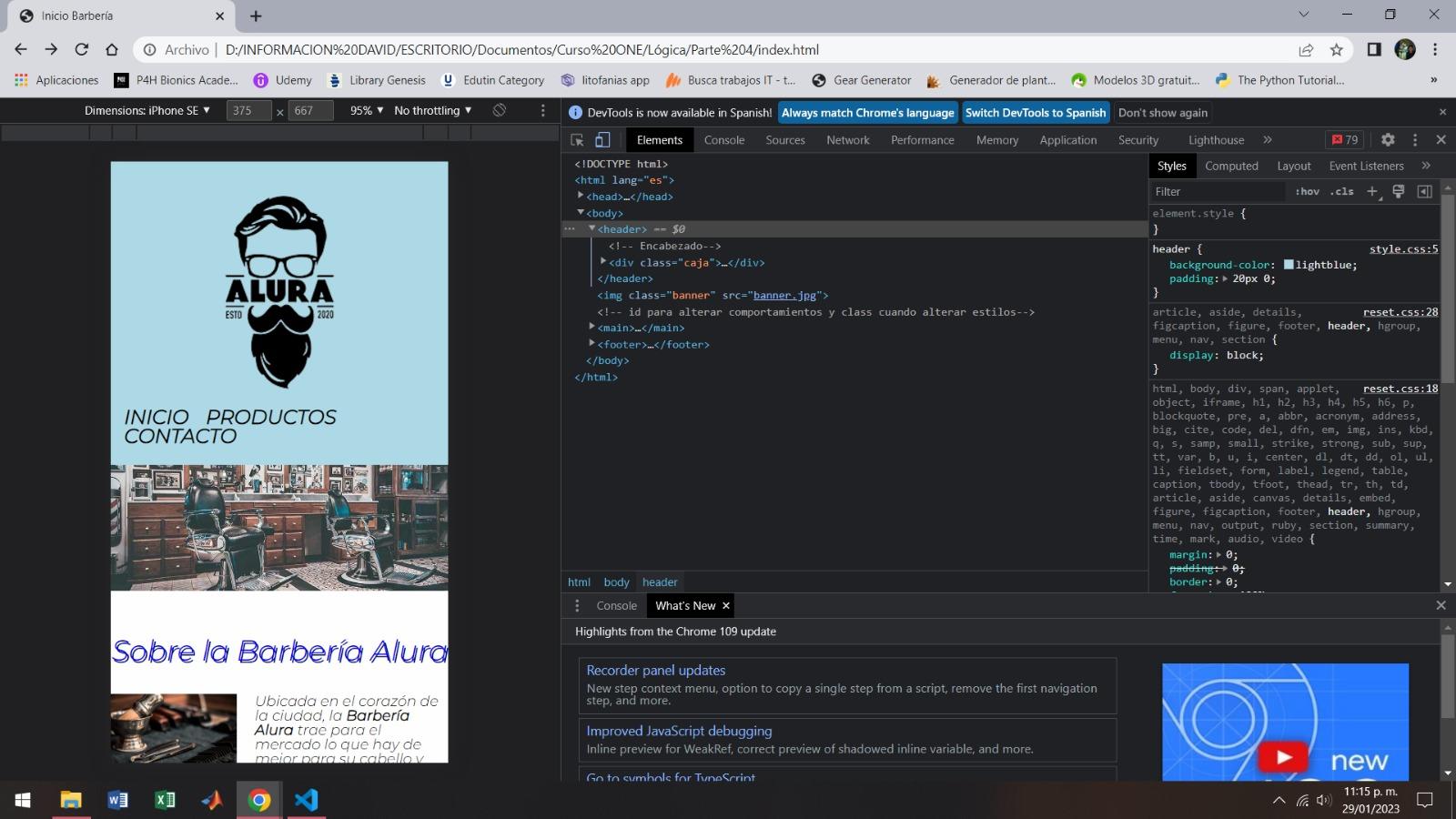Click the rendering emulations paintbrush icon

[1399, 191]
